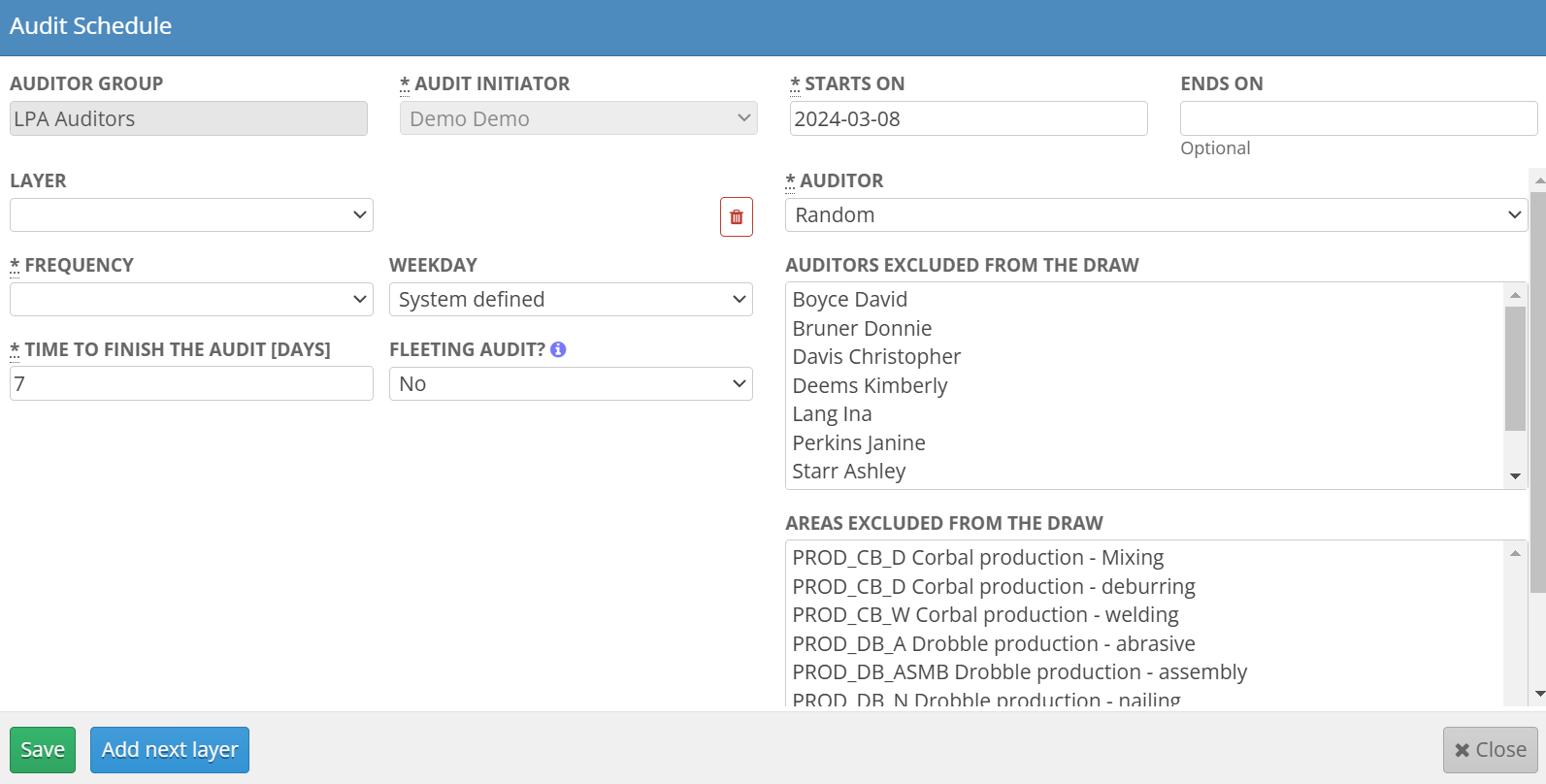The height and width of the screenshot is (784, 1546).
Task: Select Deems Kimberly in excluded auditors list
Action: coord(870,386)
